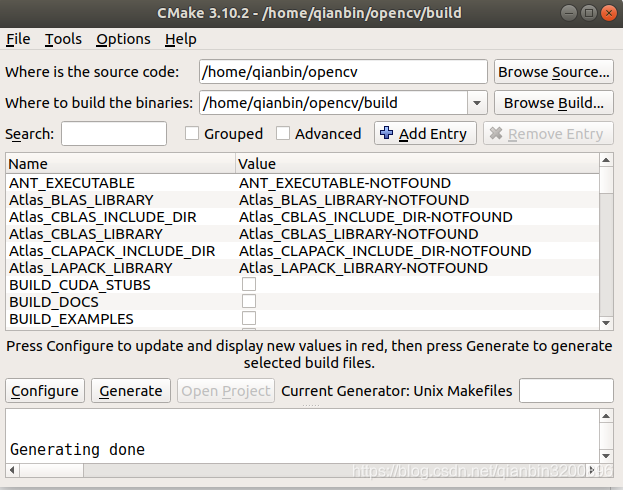Viewport: 623px width, 490px height.
Task: Click Browse Source button
Action: tap(554, 72)
